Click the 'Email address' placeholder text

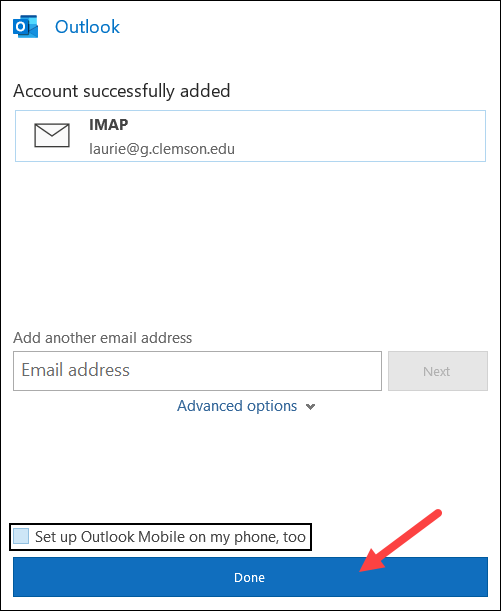pyautogui.click(x=76, y=370)
